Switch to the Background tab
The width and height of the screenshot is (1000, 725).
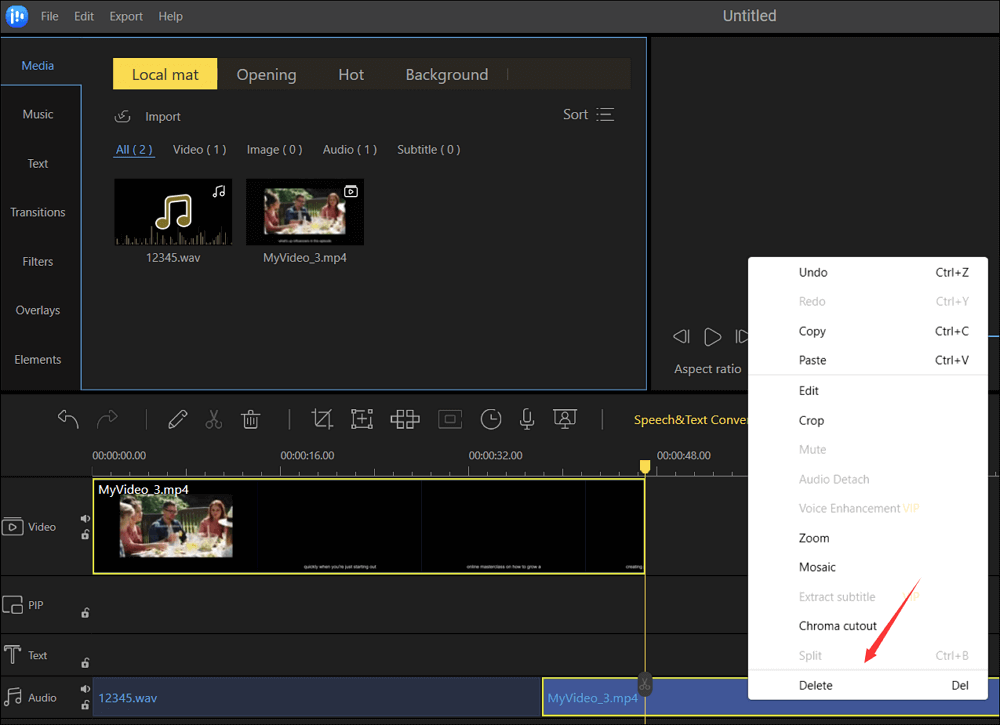click(x=446, y=75)
